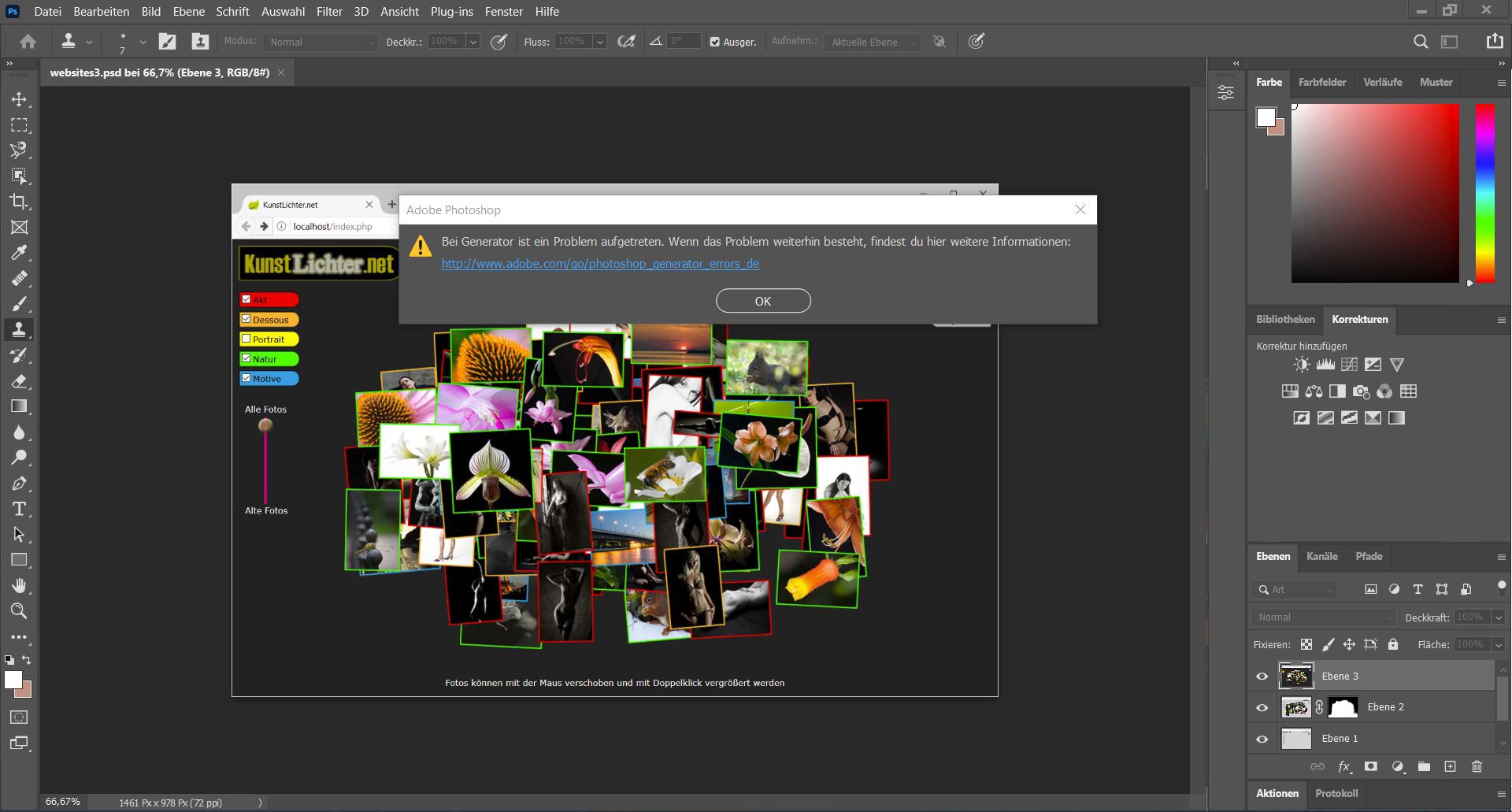This screenshot has width=1512, height=812.
Task: Select the Crop tool
Action: pyautogui.click(x=19, y=202)
